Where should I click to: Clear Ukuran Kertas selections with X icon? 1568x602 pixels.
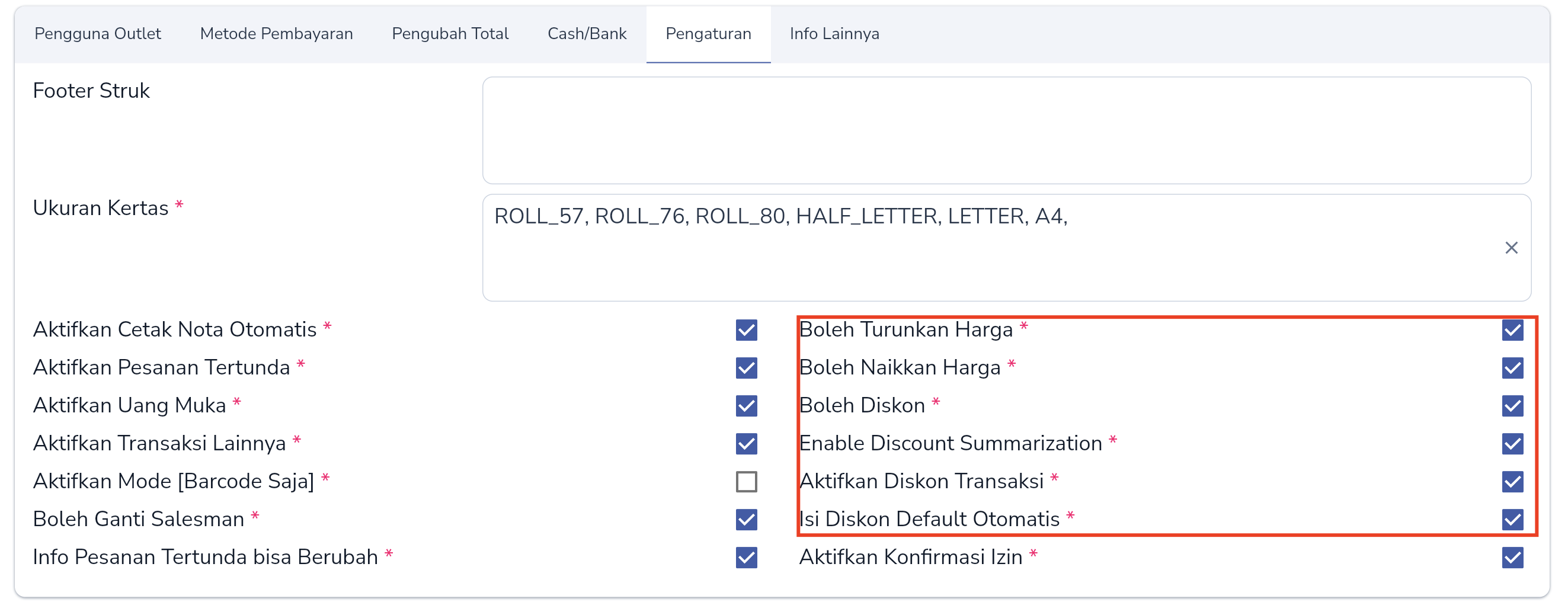pyautogui.click(x=1511, y=248)
